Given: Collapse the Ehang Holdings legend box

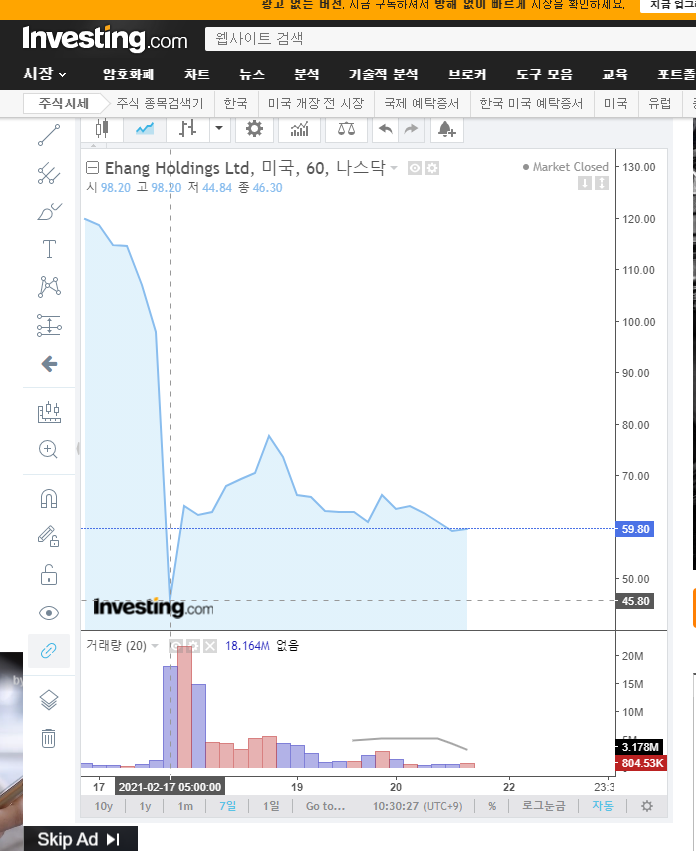Looking at the screenshot, I should (x=93, y=168).
